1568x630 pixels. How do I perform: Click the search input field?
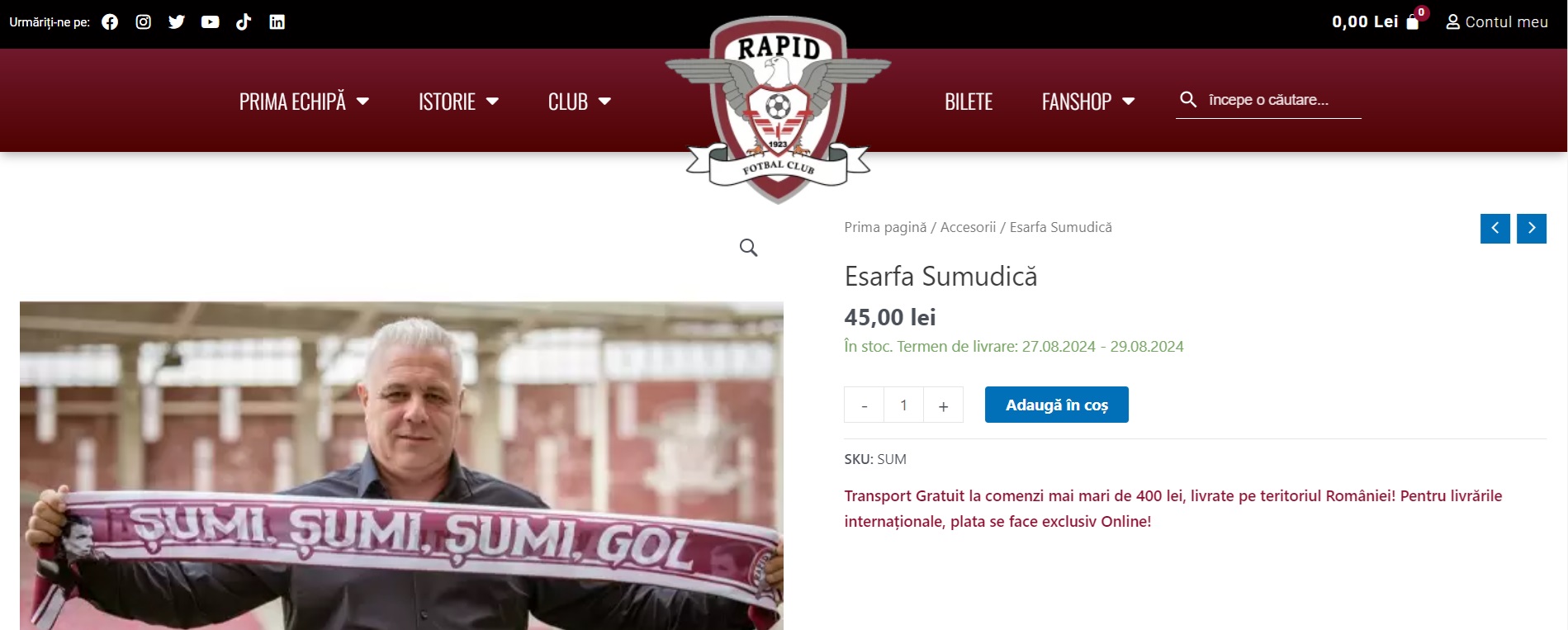(1281, 100)
